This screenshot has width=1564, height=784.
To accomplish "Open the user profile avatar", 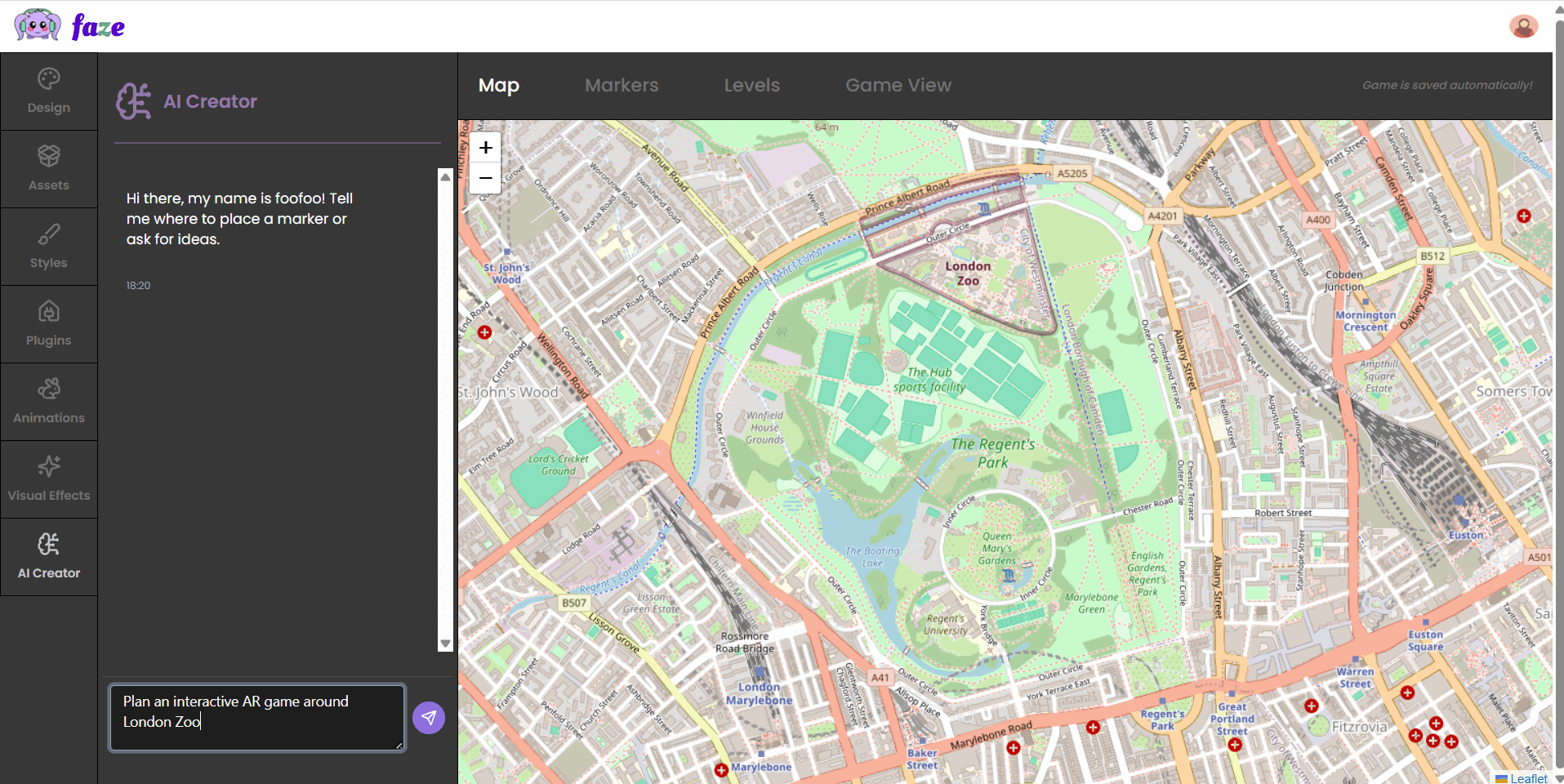I will click(1524, 26).
